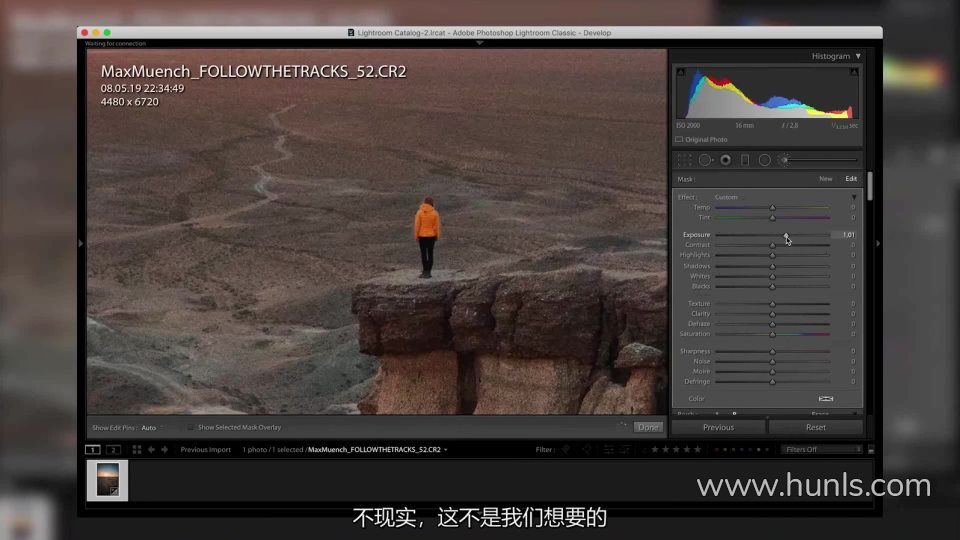Go back with left arrow icon

pos(151,449)
